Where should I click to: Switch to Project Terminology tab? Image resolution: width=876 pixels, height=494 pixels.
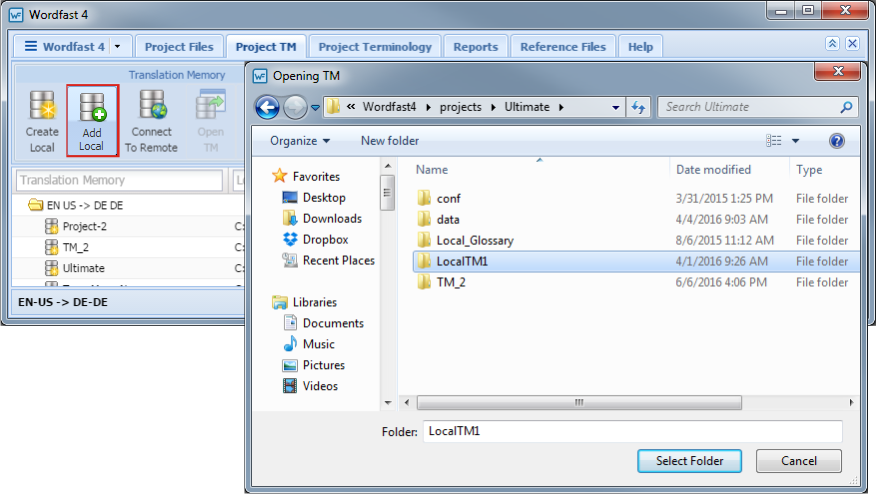click(375, 47)
